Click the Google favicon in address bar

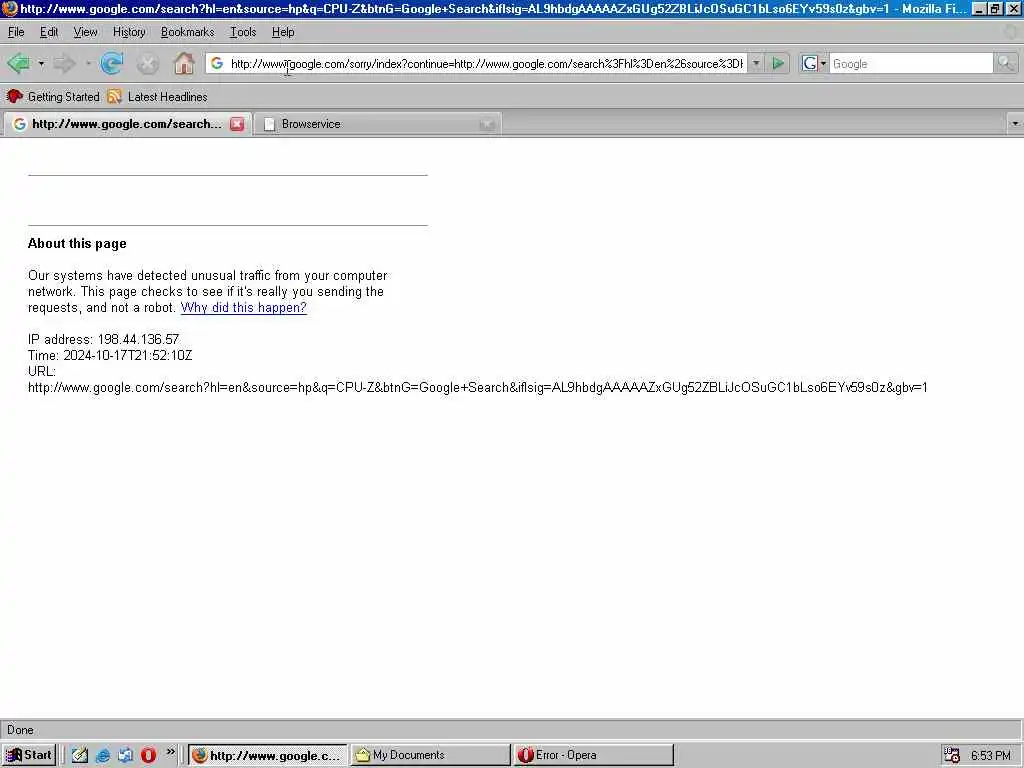pos(217,63)
